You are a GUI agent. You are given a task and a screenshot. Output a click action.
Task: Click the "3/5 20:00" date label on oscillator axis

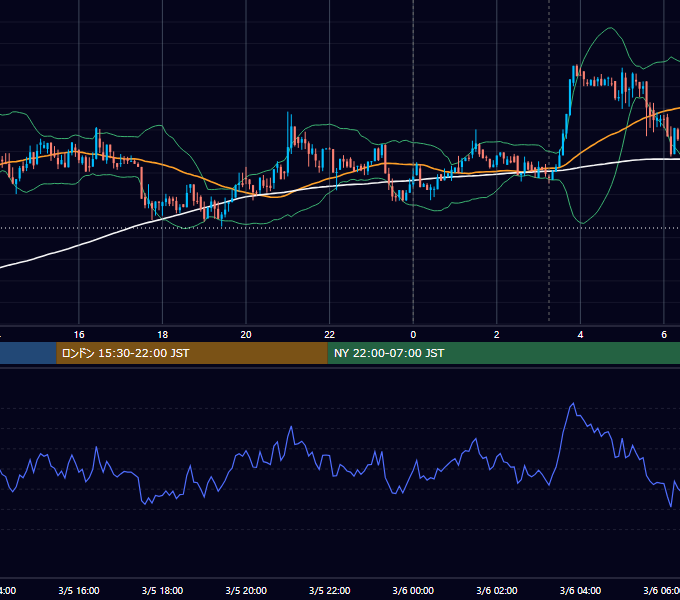[x=246, y=590]
